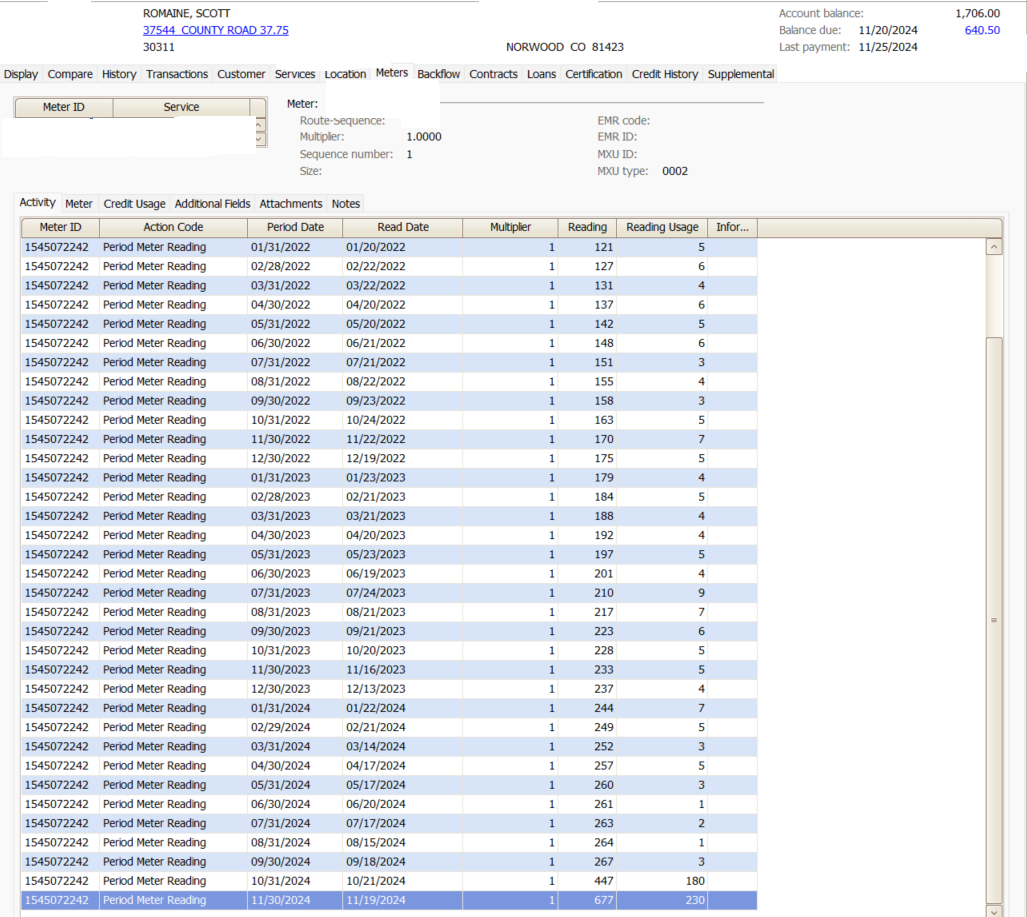Viewport: 1027px width, 917px height.
Task: Select the row with period date 08/31/2024
Action: tap(389, 842)
